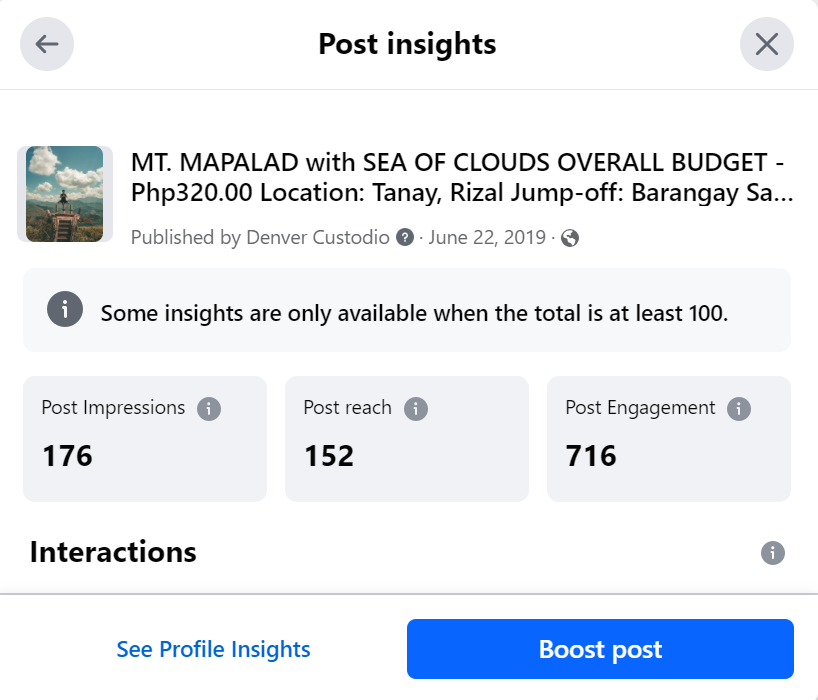818x700 pixels.
Task: Click the June 22, 2019 publish date
Action: (487, 238)
